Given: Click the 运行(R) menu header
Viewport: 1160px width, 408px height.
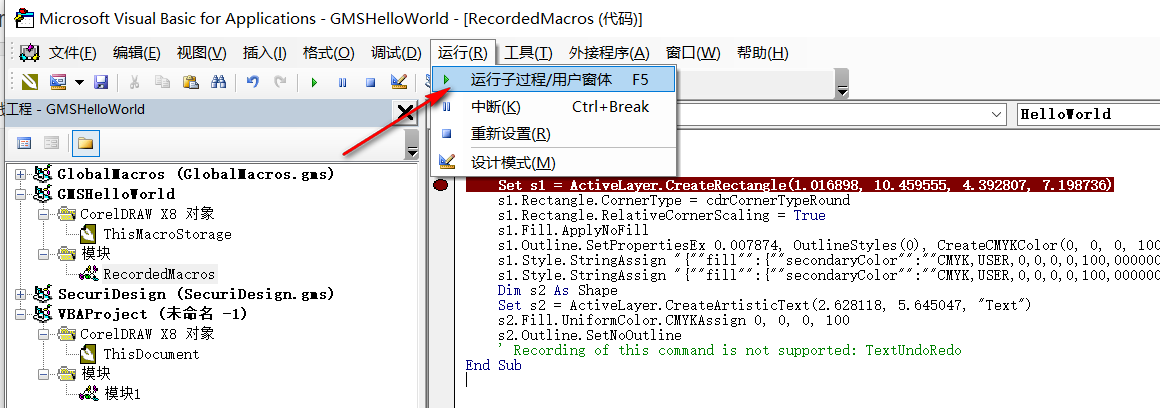Looking at the screenshot, I should pos(462,52).
